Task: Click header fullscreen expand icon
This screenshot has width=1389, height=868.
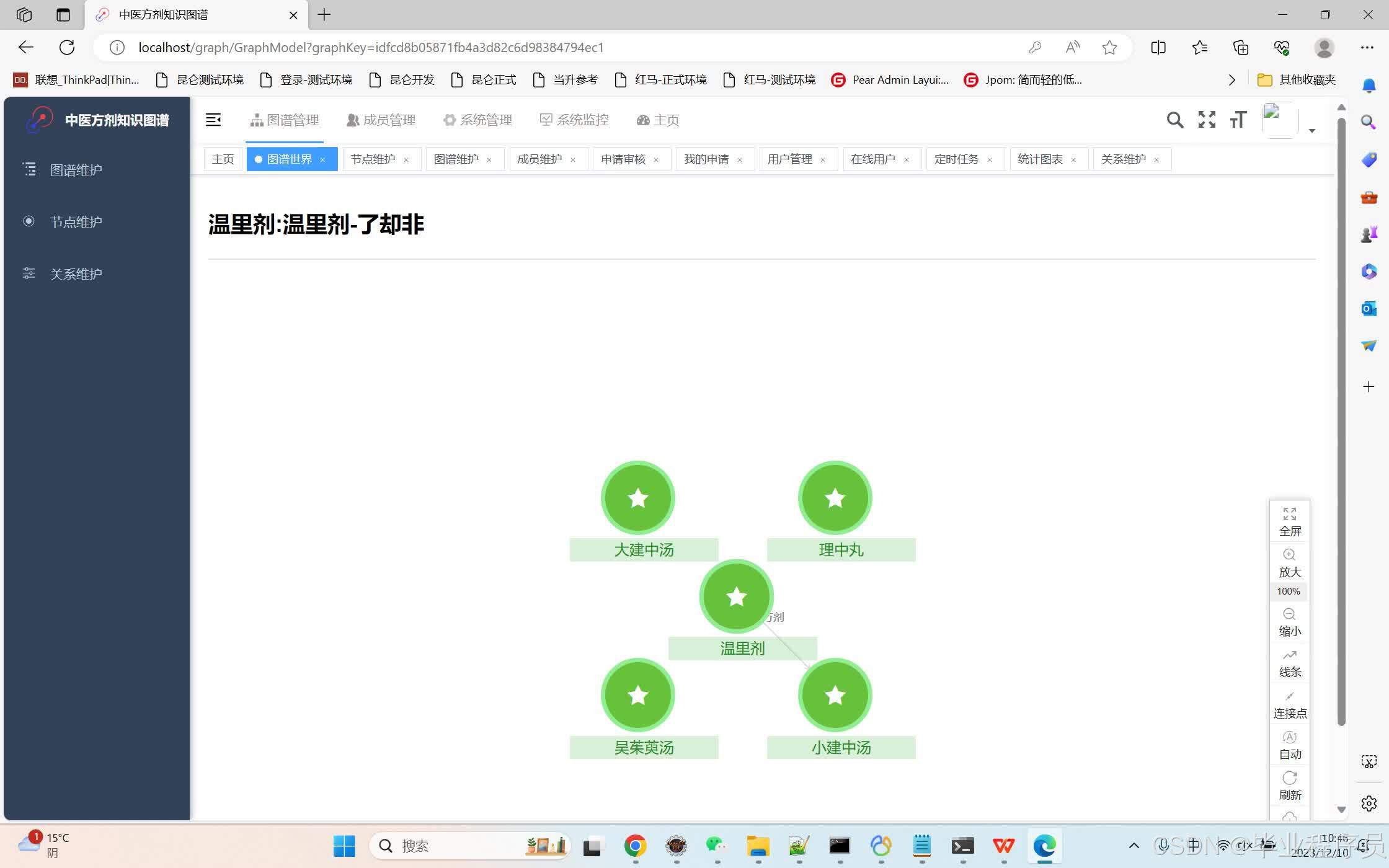Action: click(x=1207, y=120)
